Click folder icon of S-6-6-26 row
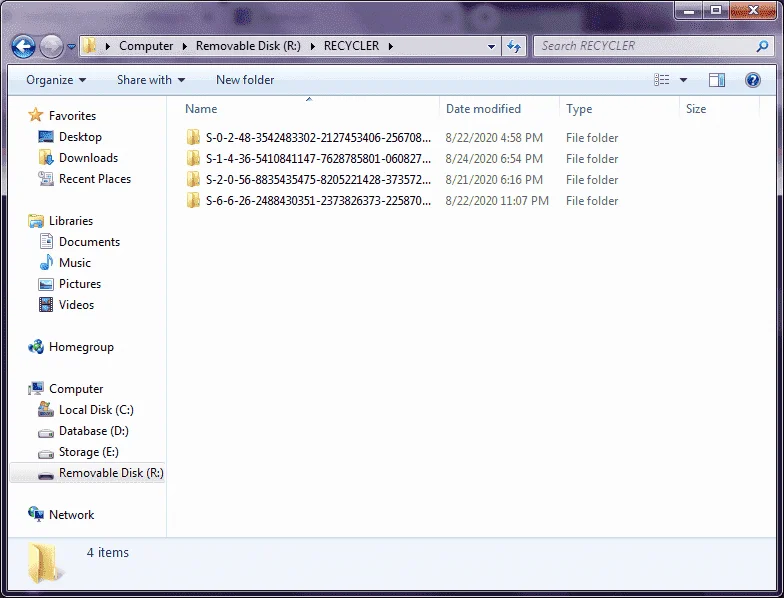 click(x=193, y=200)
